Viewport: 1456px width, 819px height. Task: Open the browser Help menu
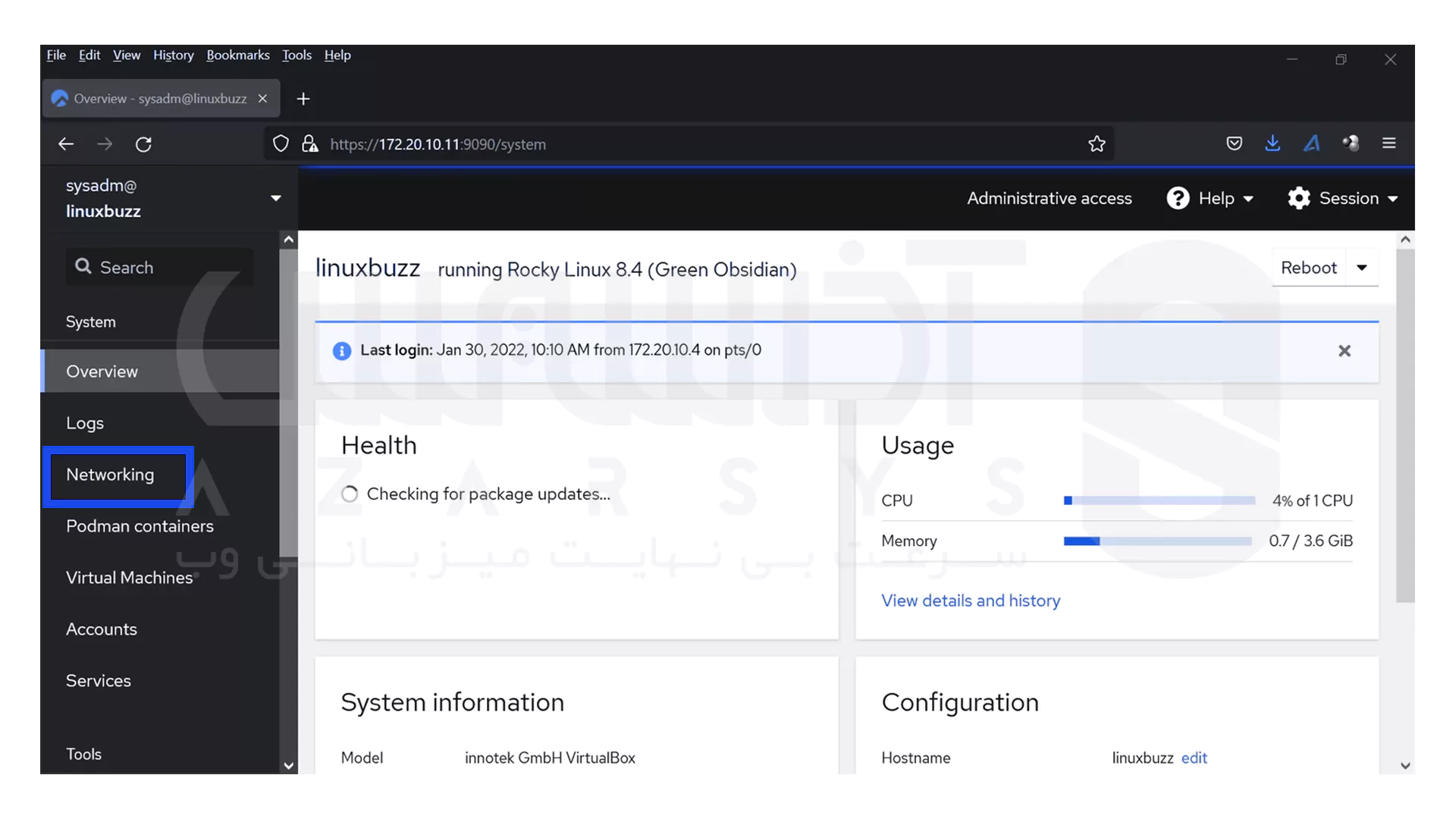pos(337,55)
